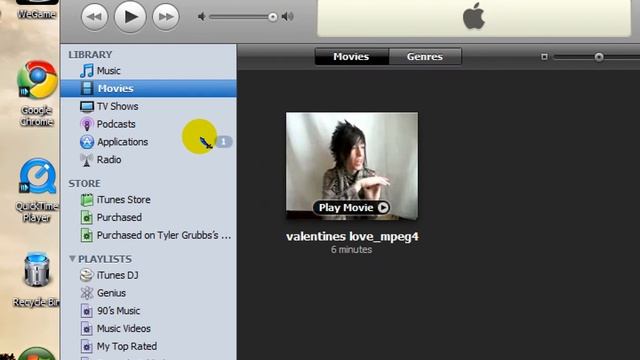Screen dimensions: 640x360
Task: Select Radio in the sidebar
Action: (x=109, y=159)
